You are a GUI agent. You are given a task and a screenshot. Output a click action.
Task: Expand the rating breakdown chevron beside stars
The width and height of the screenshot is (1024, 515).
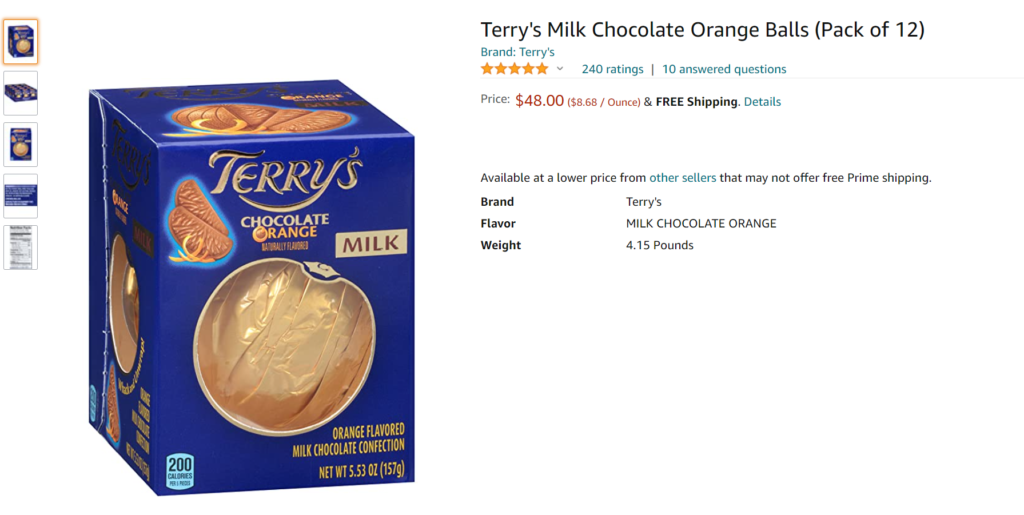pyautogui.click(x=560, y=69)
